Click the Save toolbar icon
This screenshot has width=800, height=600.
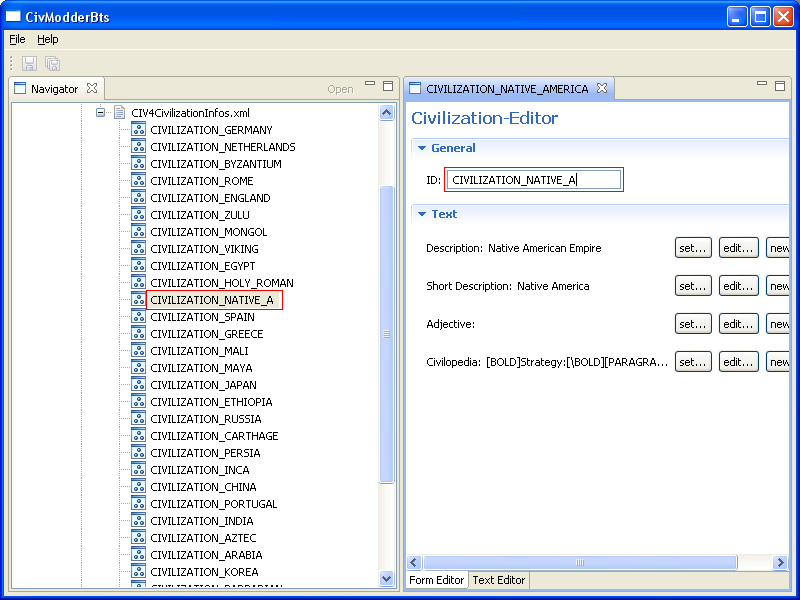(x=29, y=63)
